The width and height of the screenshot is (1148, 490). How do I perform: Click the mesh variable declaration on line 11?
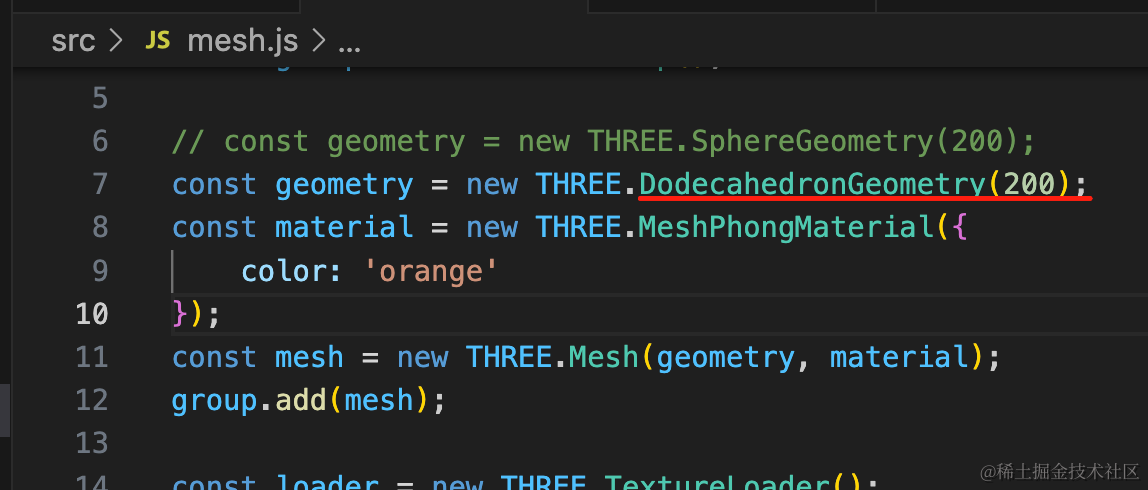pyautogui.click(x=309, y=357)
